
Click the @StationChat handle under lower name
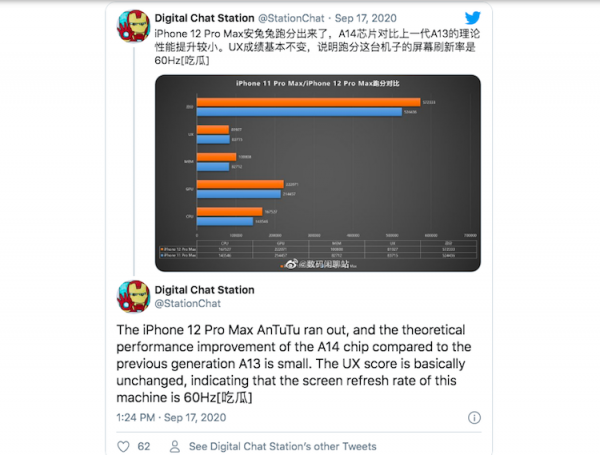(x=187, y=305)
